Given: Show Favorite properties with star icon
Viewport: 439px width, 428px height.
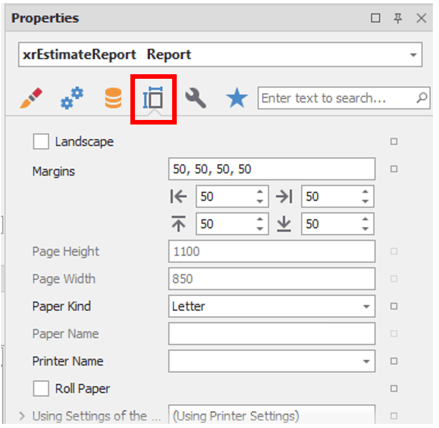Looking at the screenshot, I should (237, 98).
